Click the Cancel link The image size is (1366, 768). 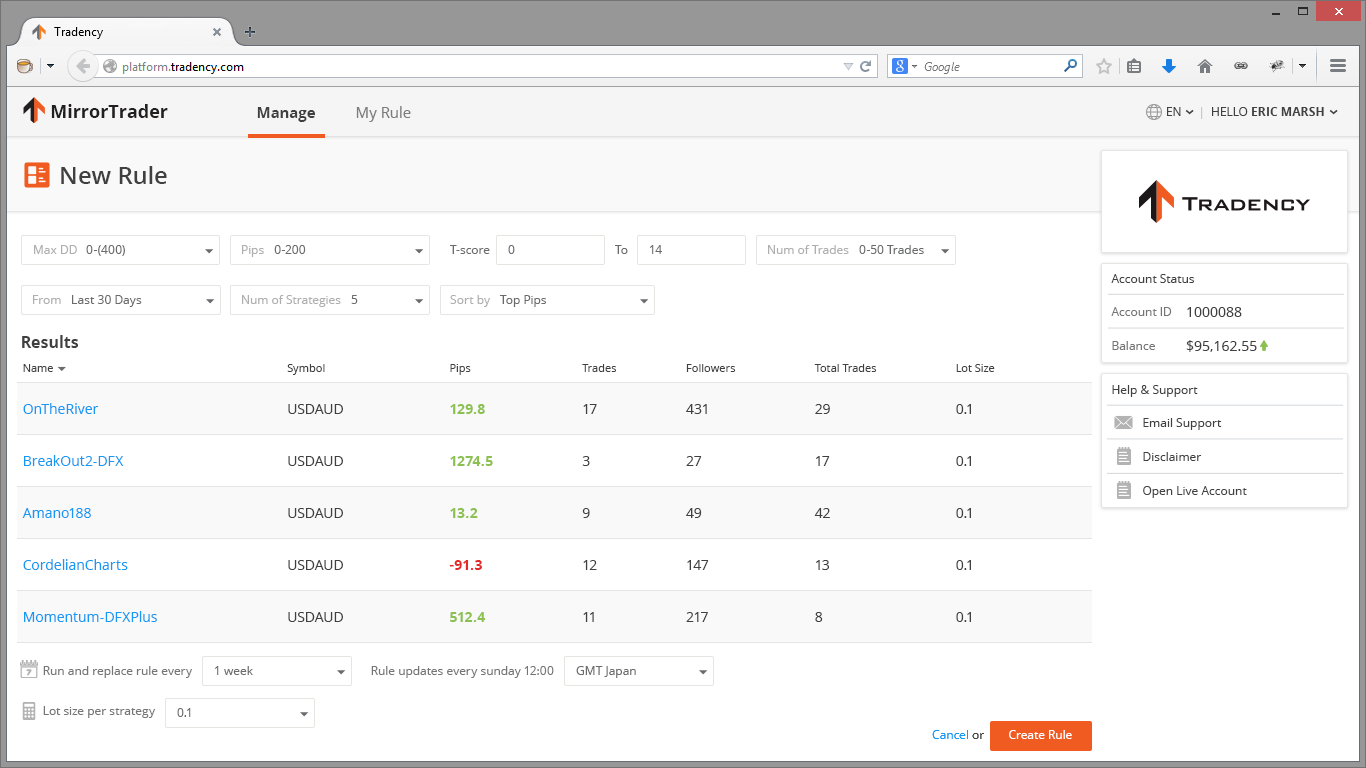pos(950,735)
